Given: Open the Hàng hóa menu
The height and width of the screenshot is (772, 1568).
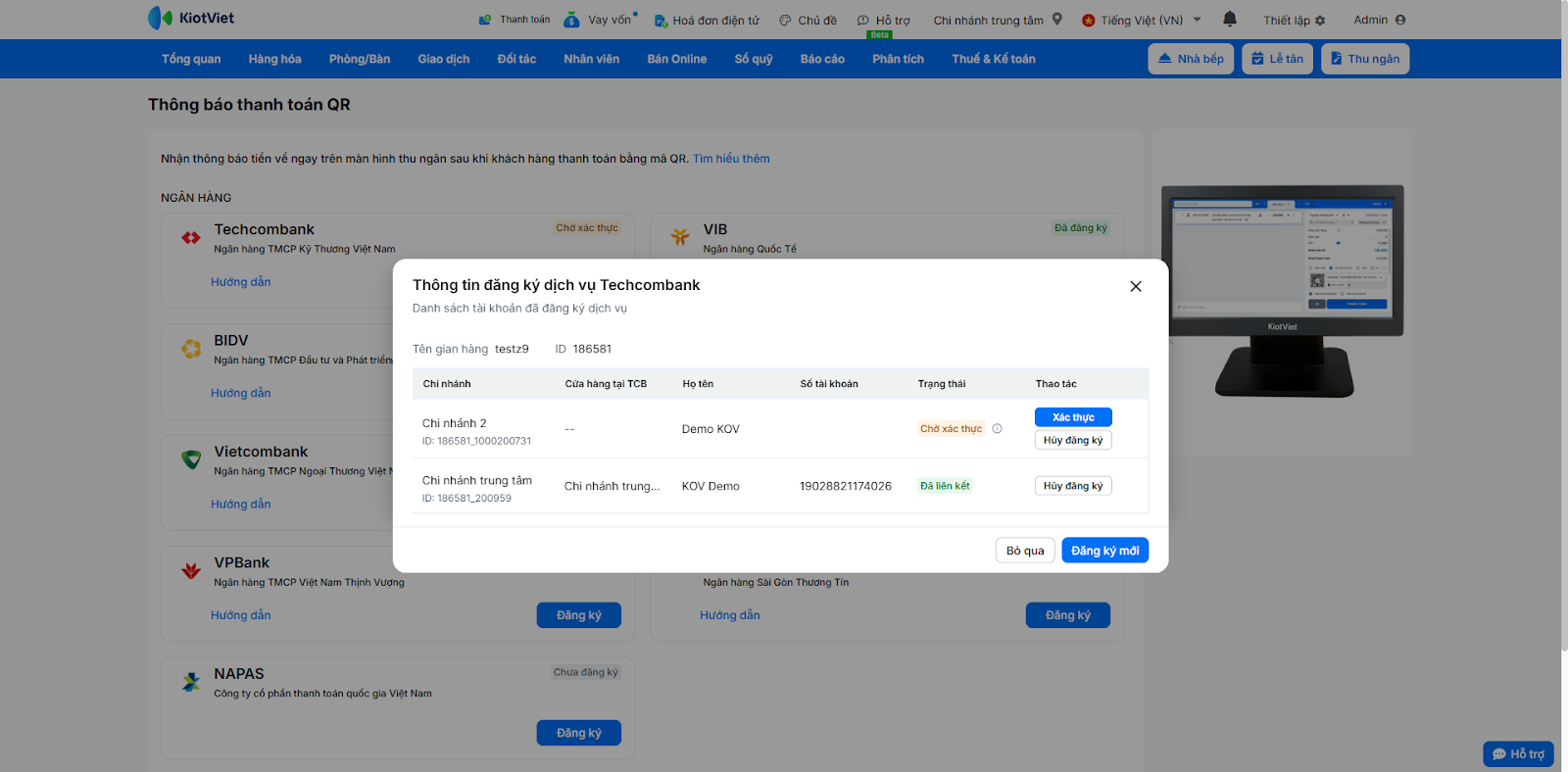Looking at the screenshot, I should [x=274, y=59].
